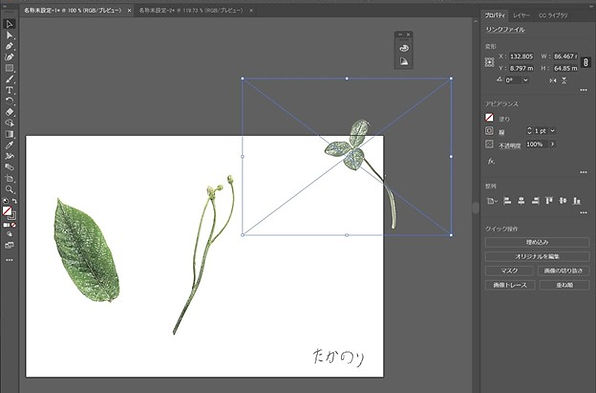Open more options in Transform section

(x=583, y=90)
